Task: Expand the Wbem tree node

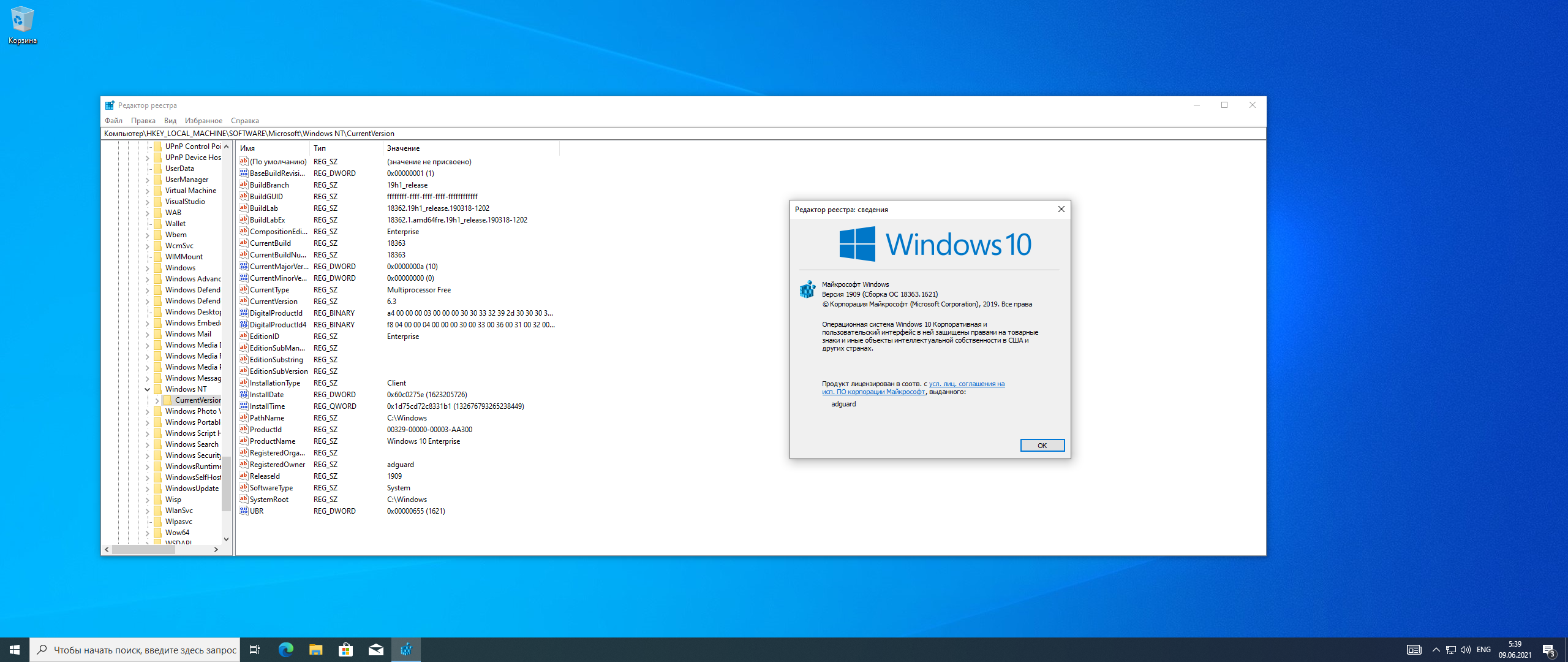Action: pos(148,235)
